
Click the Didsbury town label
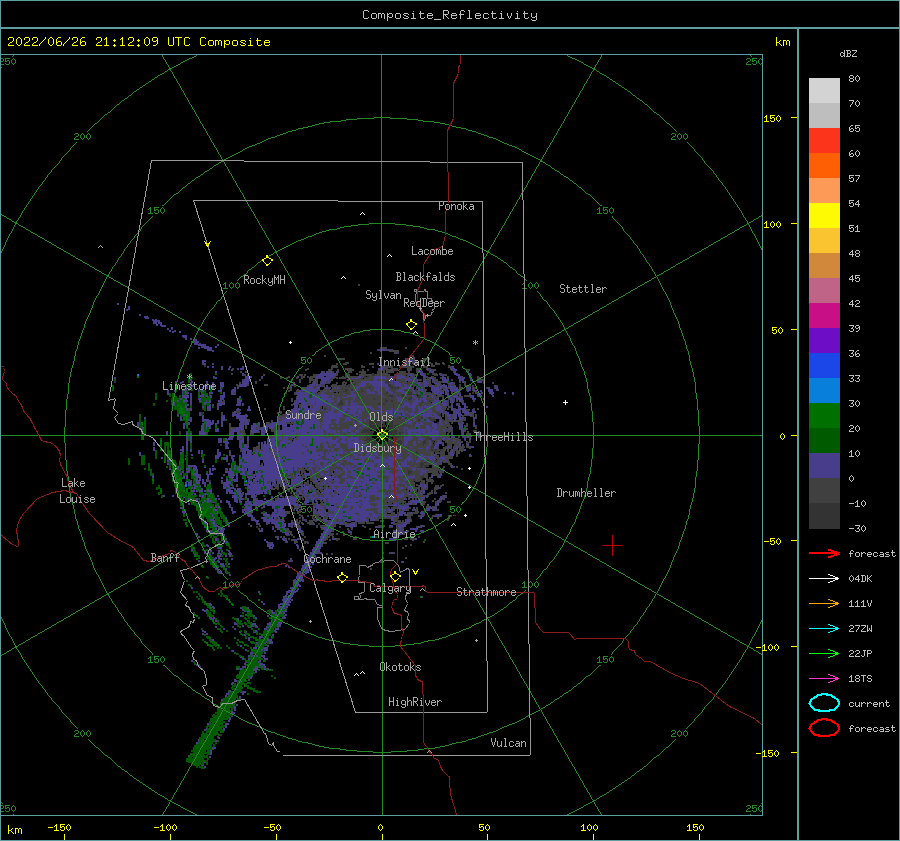click(x=378, y=448)
